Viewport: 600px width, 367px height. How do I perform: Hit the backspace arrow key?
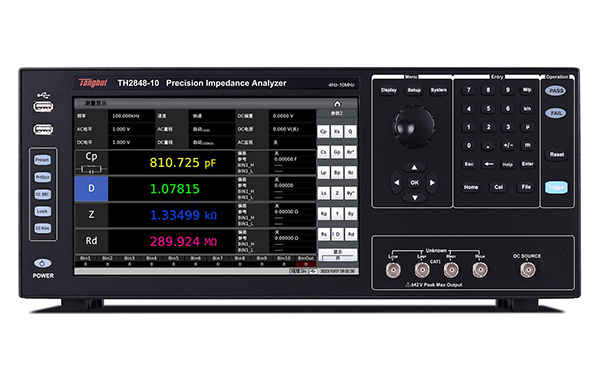tap(489, 164)
